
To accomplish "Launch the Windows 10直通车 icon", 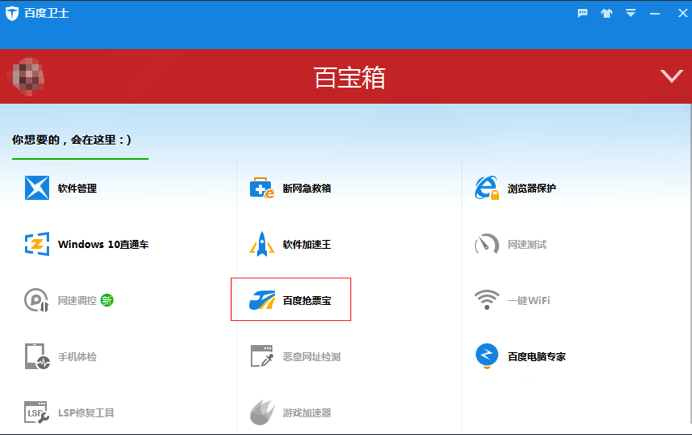I will point(37,244).
